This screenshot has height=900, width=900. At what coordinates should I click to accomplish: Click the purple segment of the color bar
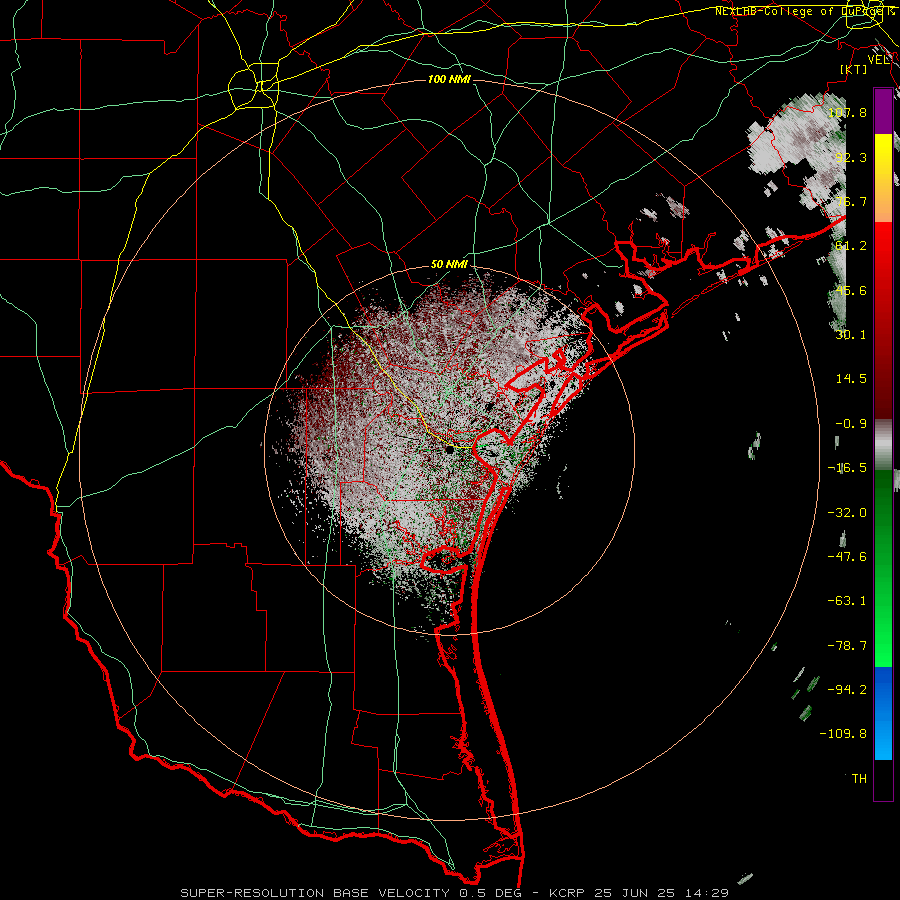tap(883, 112)
